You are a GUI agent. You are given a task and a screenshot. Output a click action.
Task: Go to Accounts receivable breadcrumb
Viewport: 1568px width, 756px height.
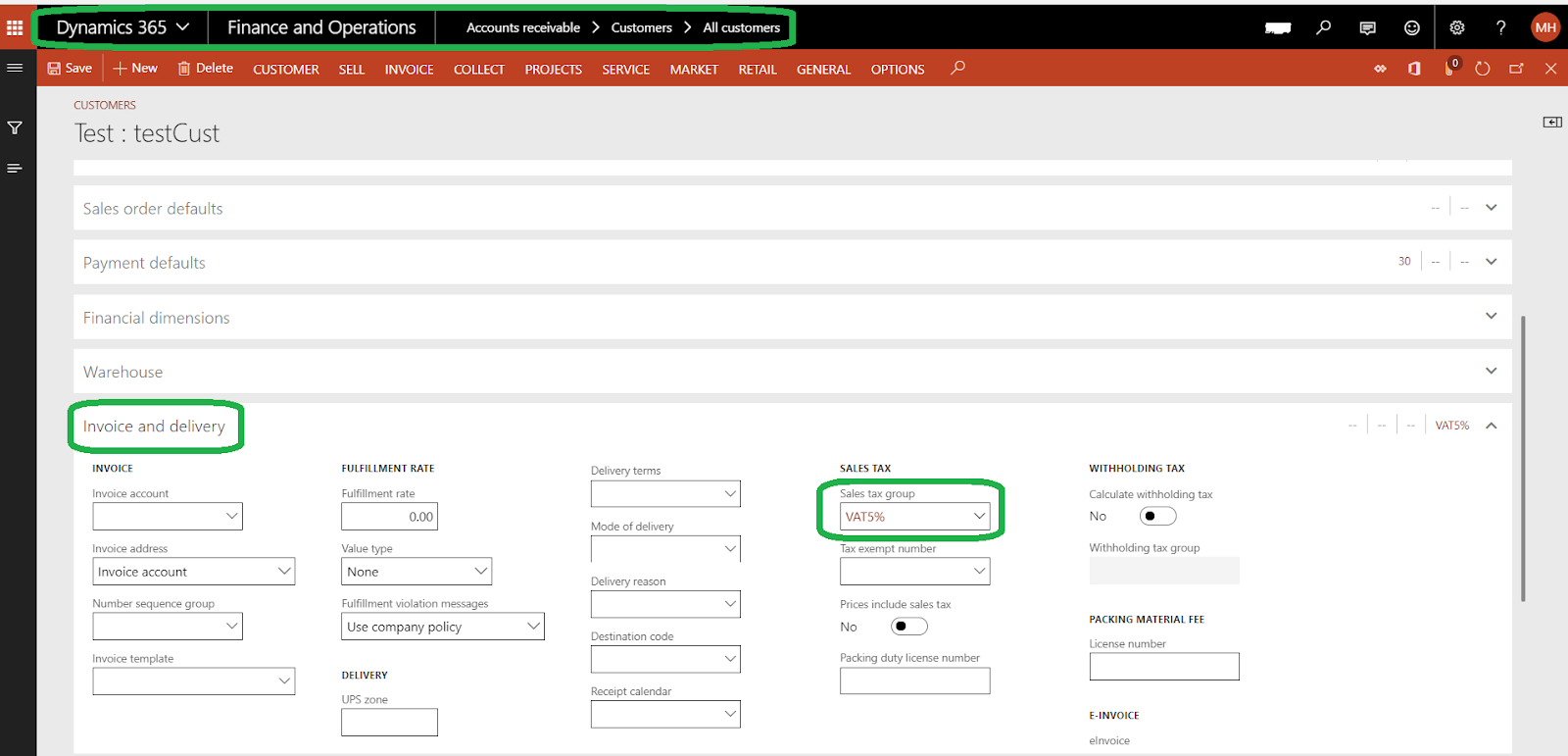(x=523, y=27)
